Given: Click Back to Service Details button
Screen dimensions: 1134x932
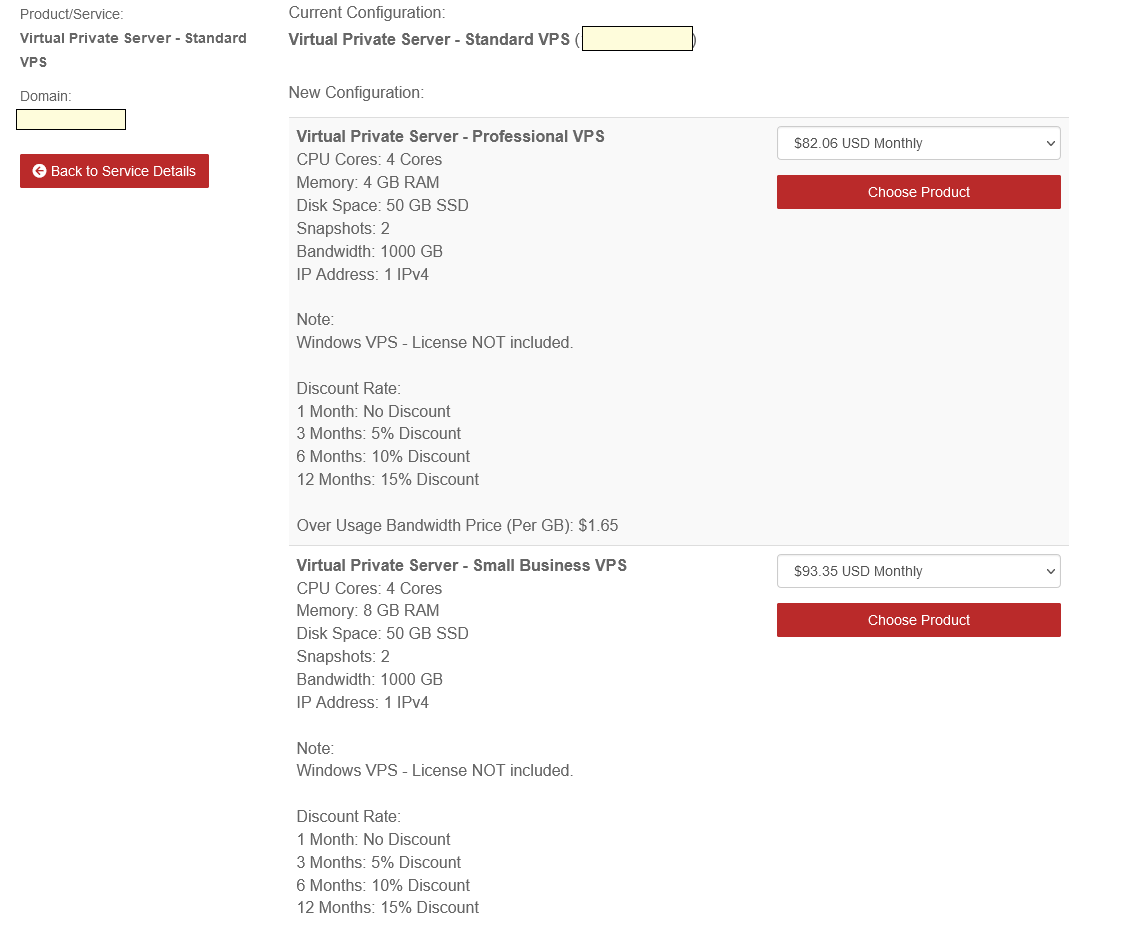Looking at the screenshot, I should (x=114, y=171).
